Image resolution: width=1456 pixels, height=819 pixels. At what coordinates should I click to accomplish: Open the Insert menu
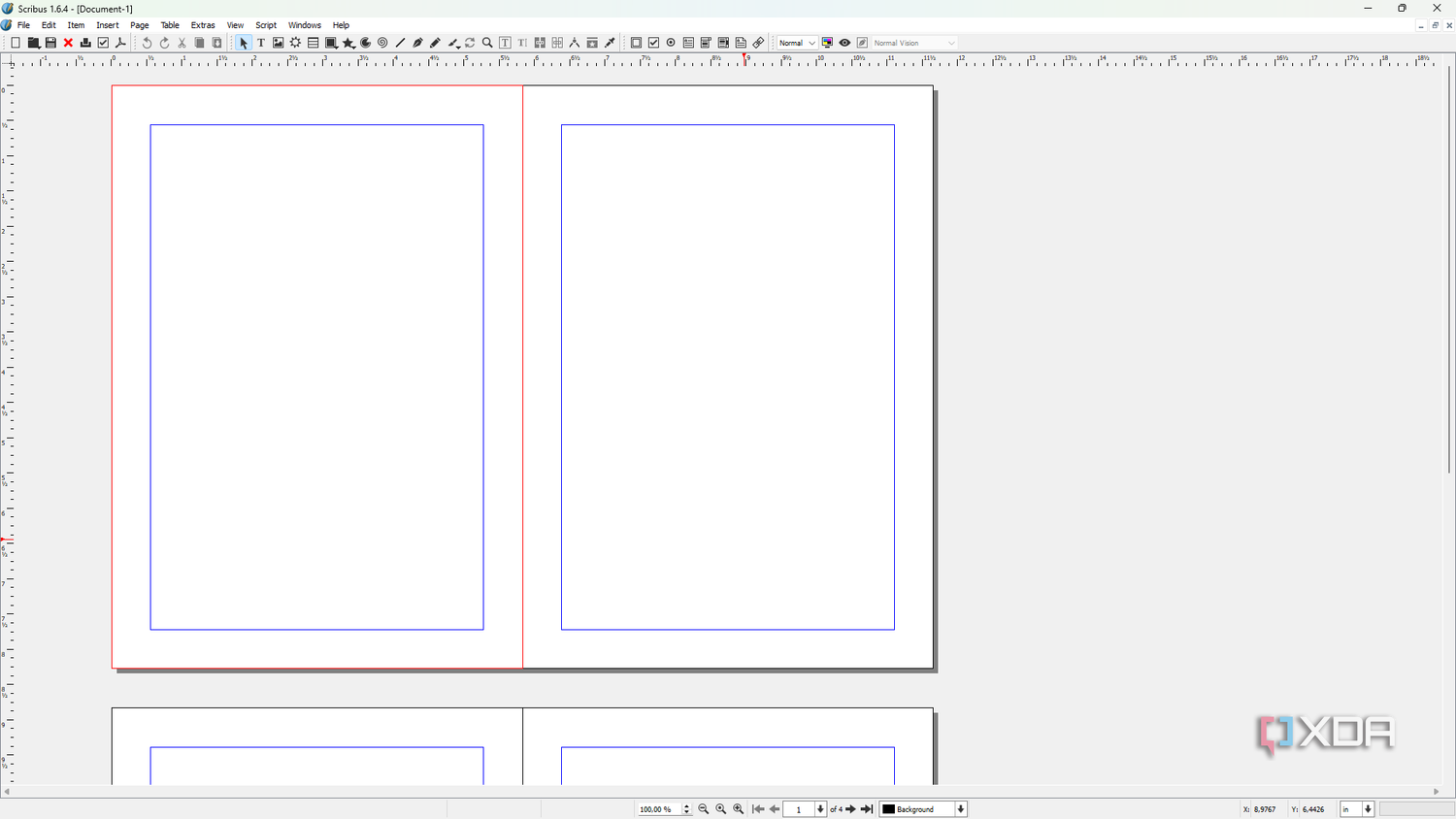coord(108,25)
